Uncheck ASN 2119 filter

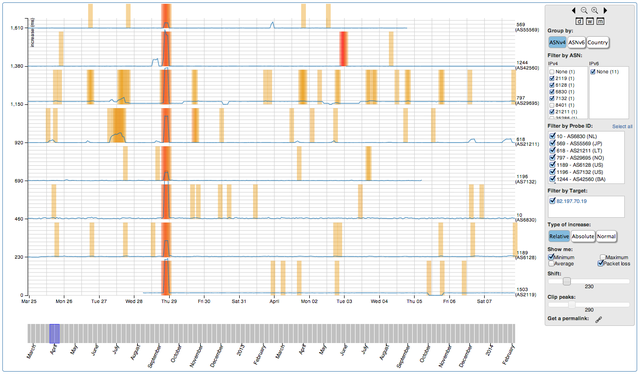tap(552, 78)
